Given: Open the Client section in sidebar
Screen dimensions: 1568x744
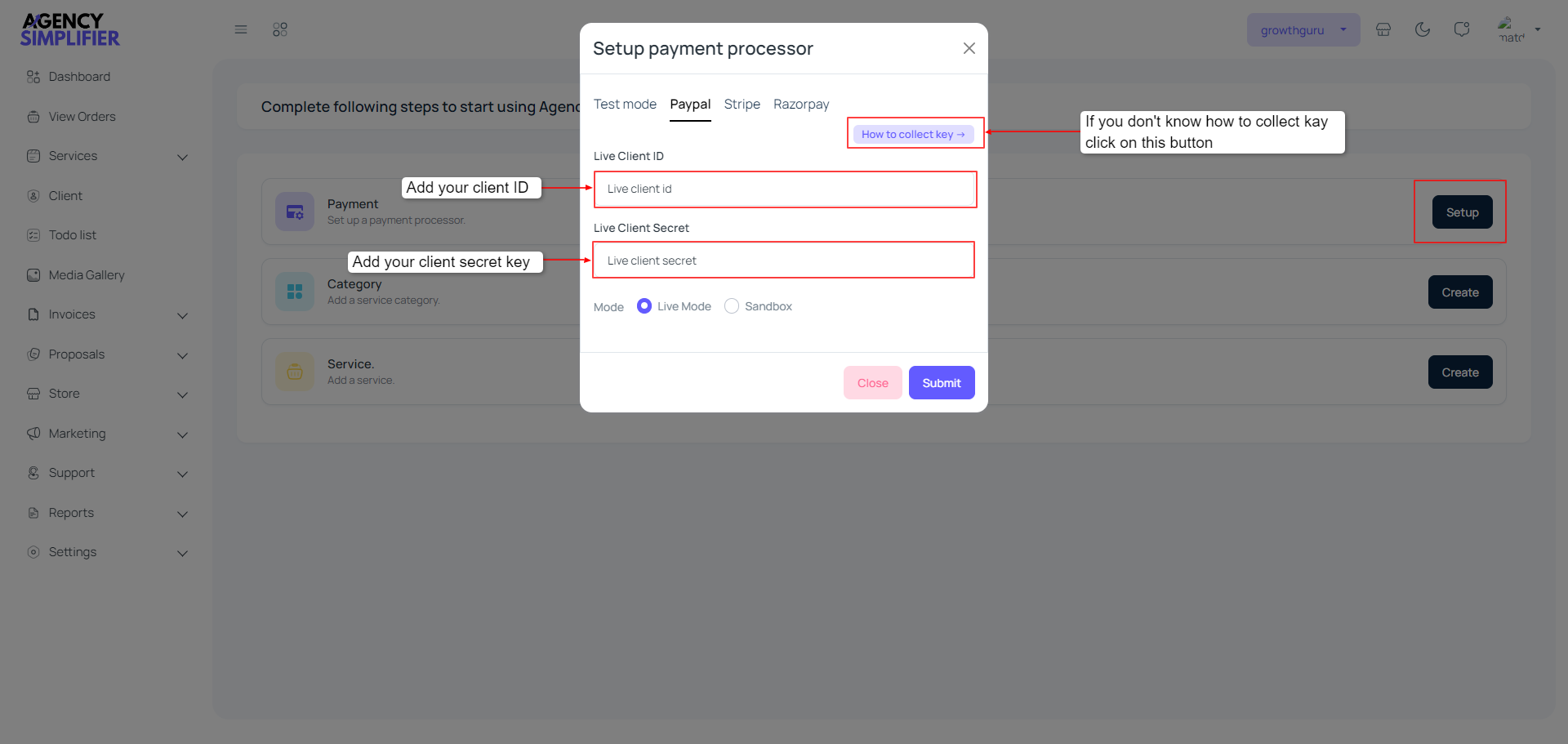Looking at the screenshot, I should [x=65, y=195].
